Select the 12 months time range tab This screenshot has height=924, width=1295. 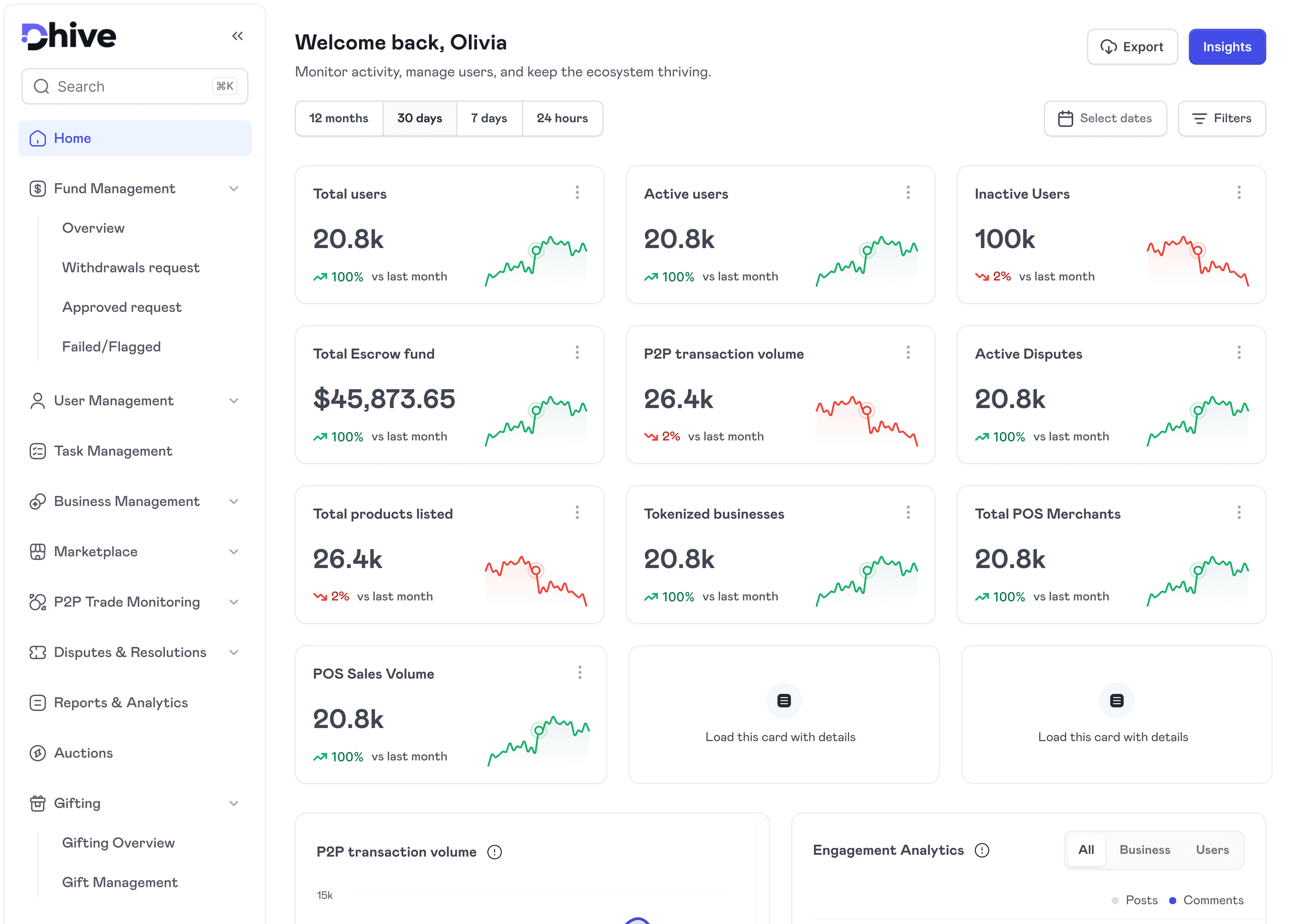pyautogui.click(x=339, y=118)
